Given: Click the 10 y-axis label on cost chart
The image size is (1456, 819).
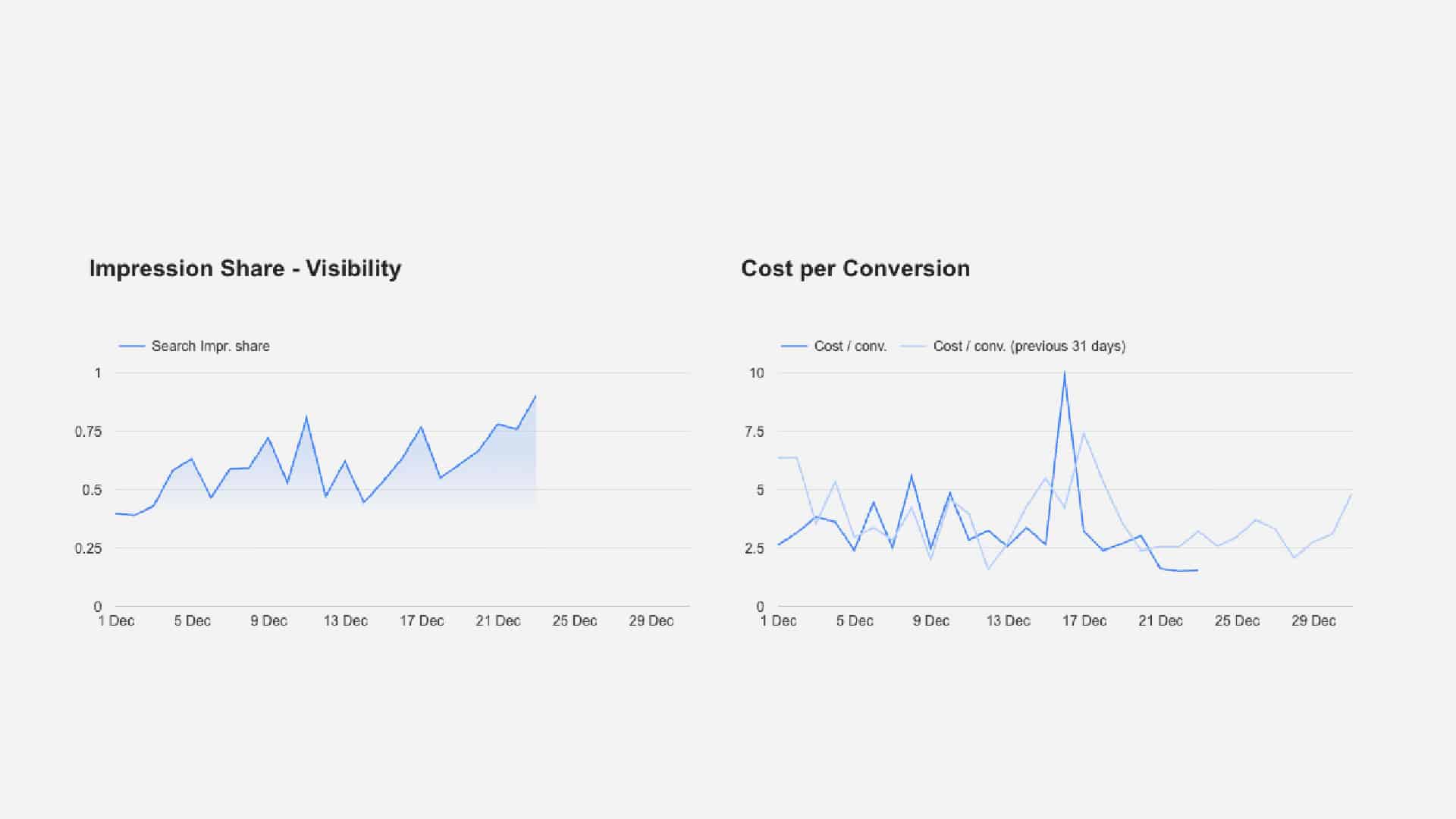Looking at the screenshot, I should (x=756, y=373).
